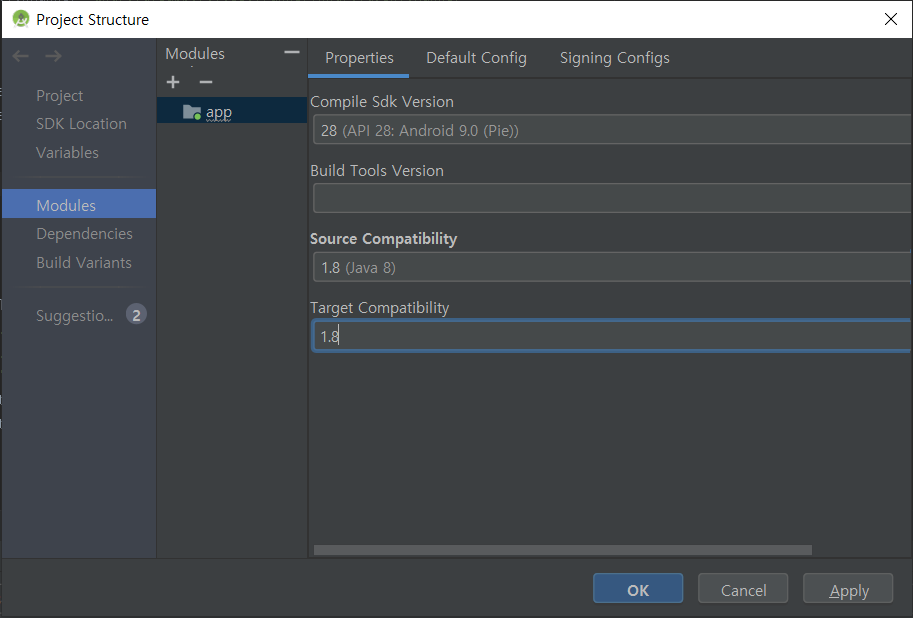Close the Project Structure dialog

(x=890, y=19)
